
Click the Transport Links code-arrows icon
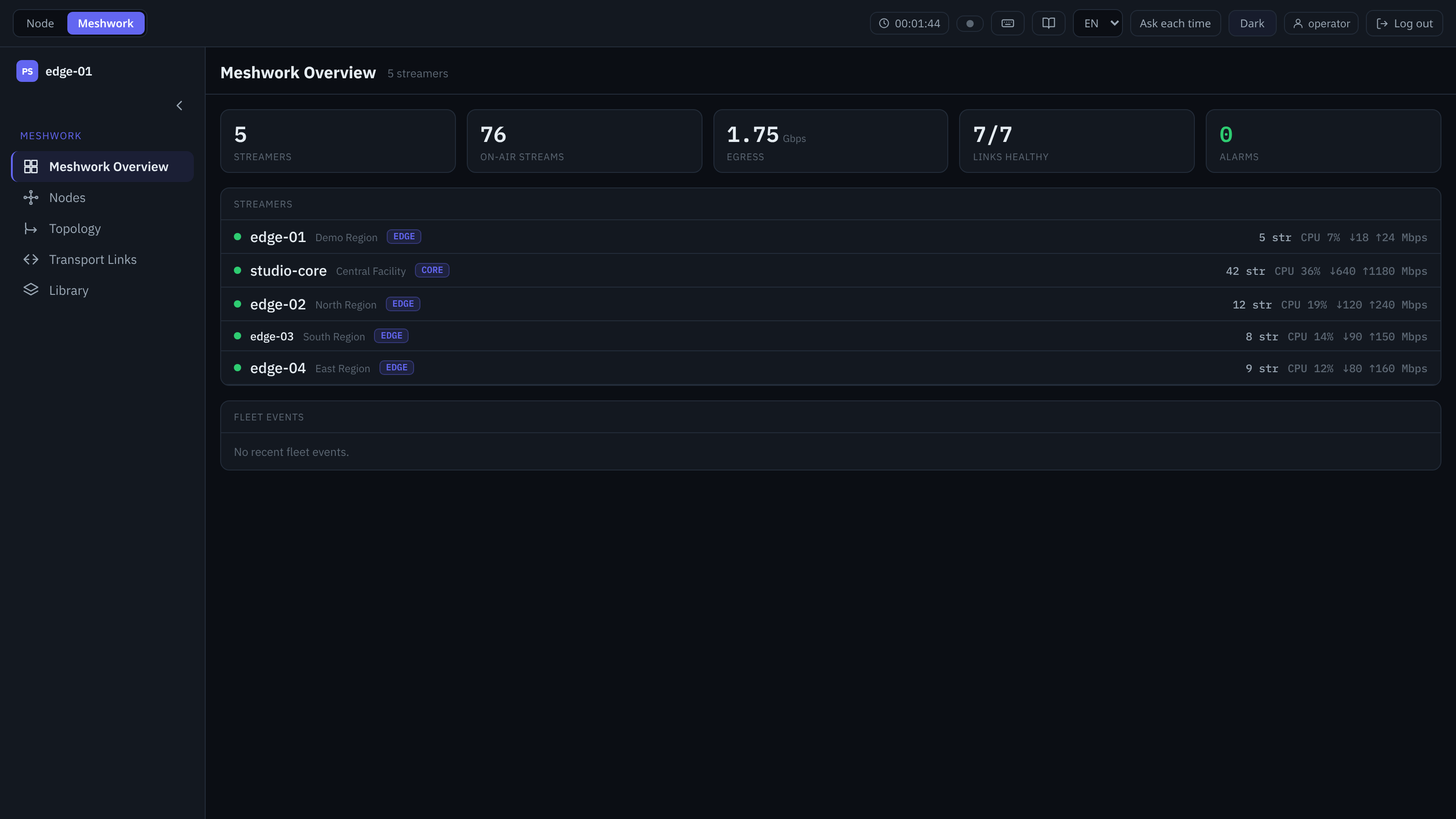point(31,259)
